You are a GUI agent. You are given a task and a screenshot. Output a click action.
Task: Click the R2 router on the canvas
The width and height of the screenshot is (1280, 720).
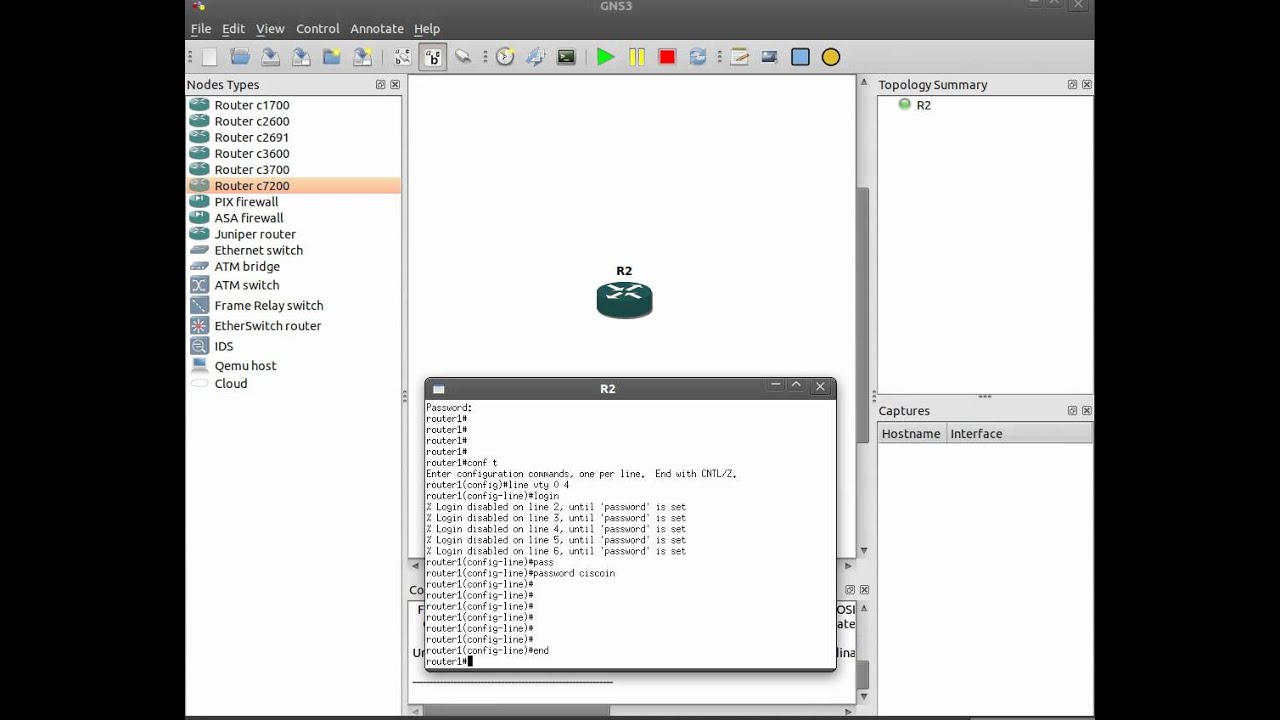coord(624,299)
